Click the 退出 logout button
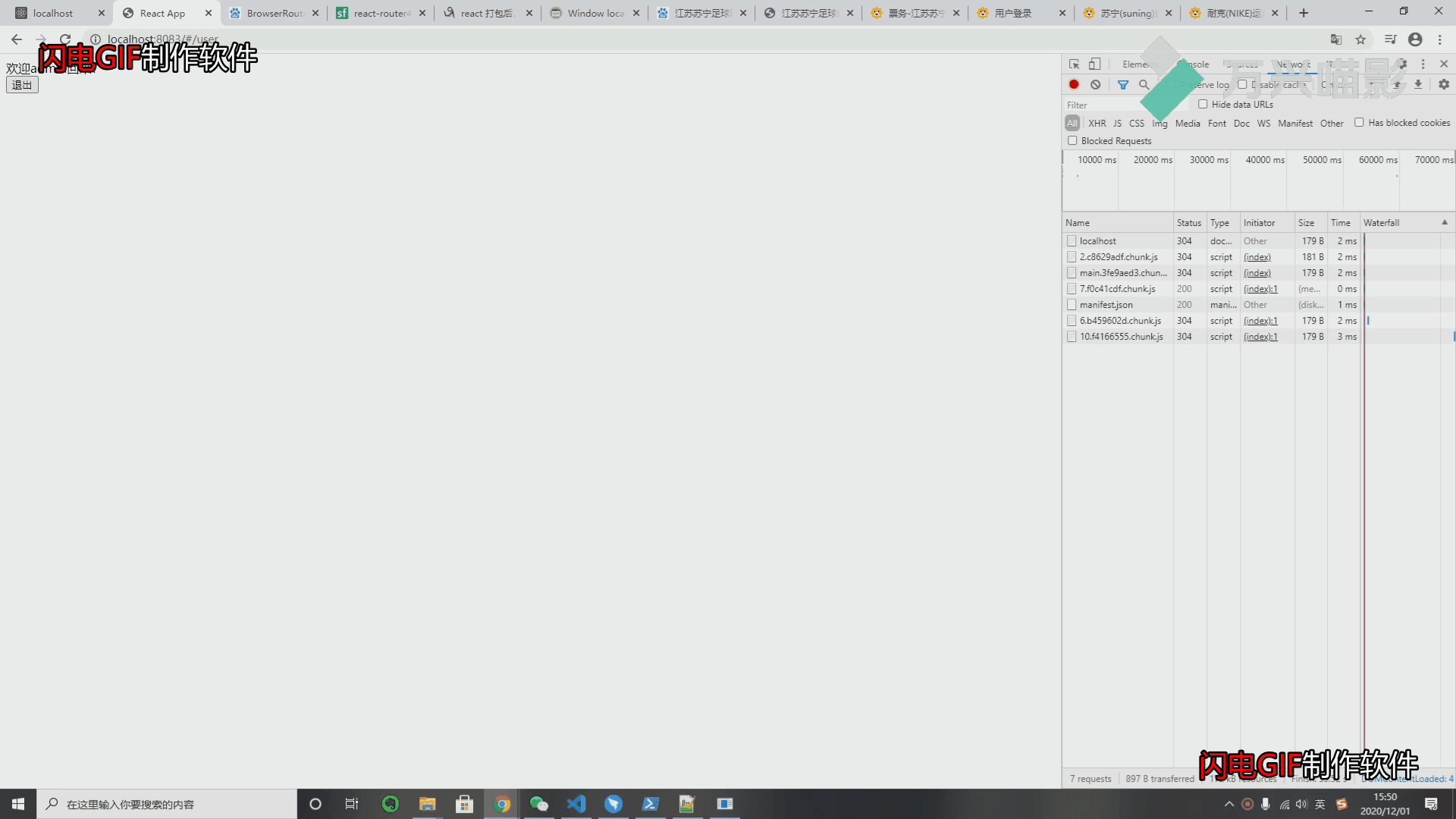The width and height of the screenshot is (1456, 819). pyautogui.click(x=22, y=85)
